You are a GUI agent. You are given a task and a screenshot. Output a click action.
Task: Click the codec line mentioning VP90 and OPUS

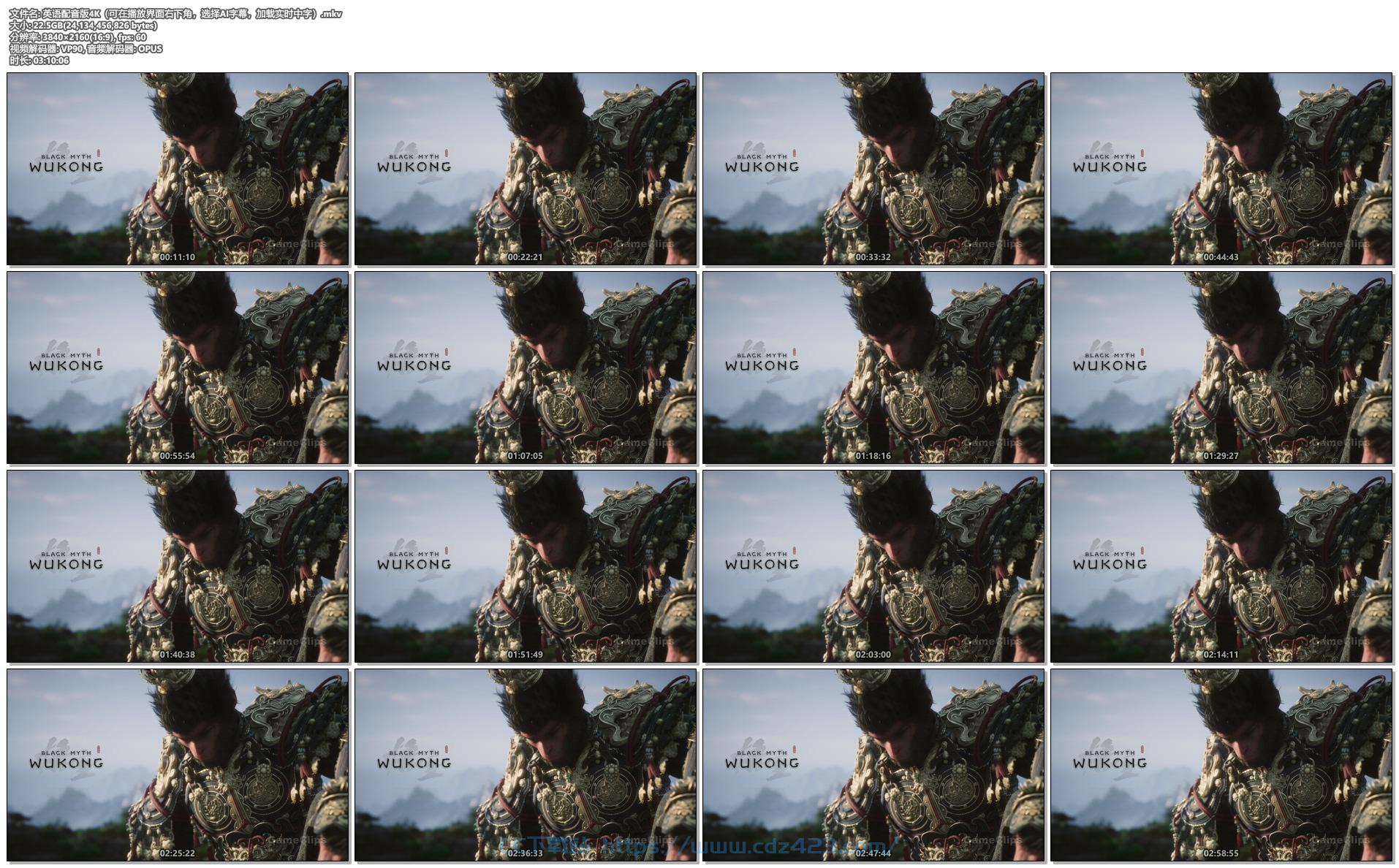pos(86,49)
